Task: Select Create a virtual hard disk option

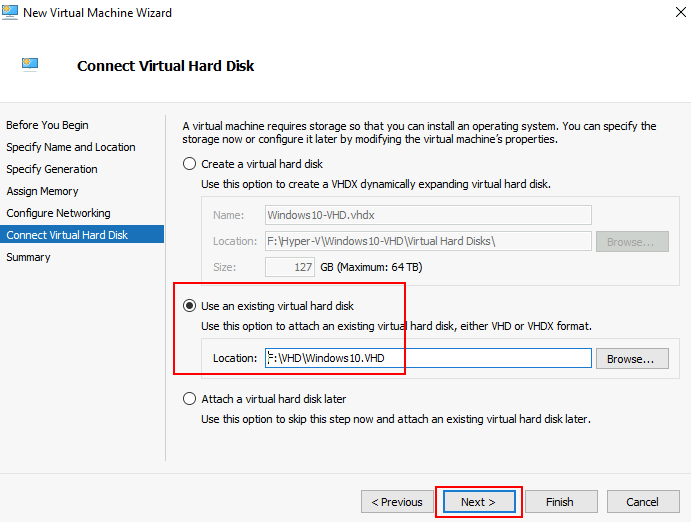Action: 189,164
